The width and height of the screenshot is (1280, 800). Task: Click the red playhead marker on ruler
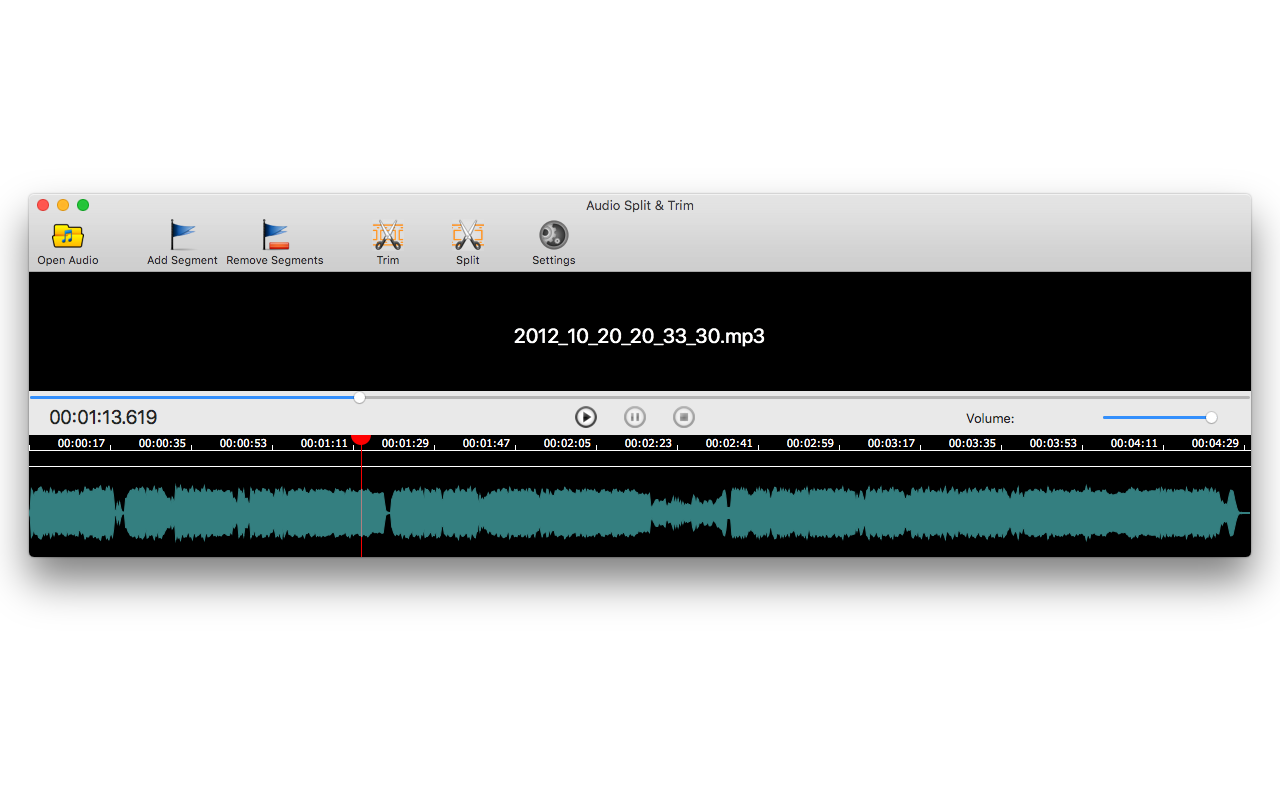(x=361, y=438)
